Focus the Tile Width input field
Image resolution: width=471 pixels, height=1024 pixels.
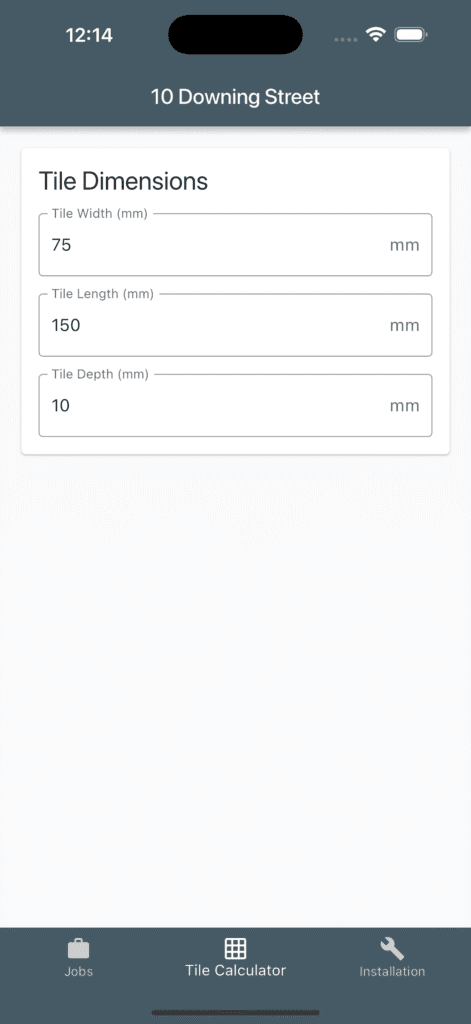[235, 245]
